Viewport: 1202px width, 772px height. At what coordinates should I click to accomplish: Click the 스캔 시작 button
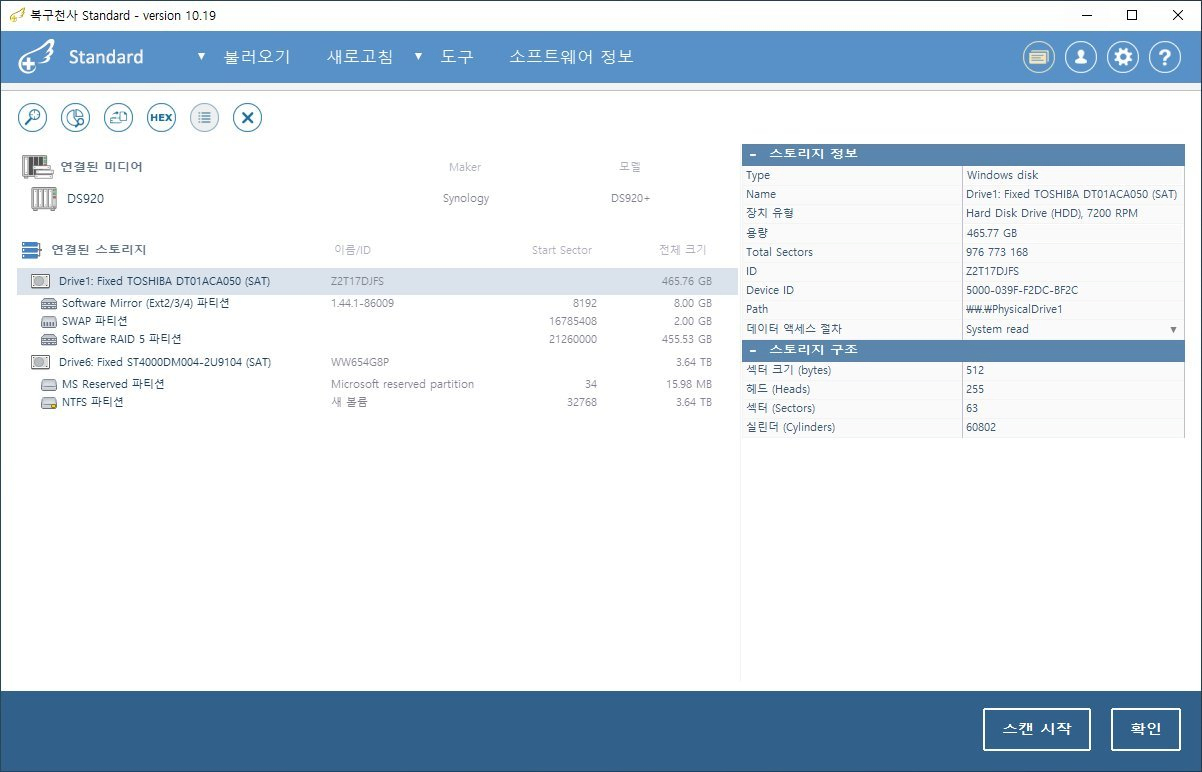pos(1037,729)
